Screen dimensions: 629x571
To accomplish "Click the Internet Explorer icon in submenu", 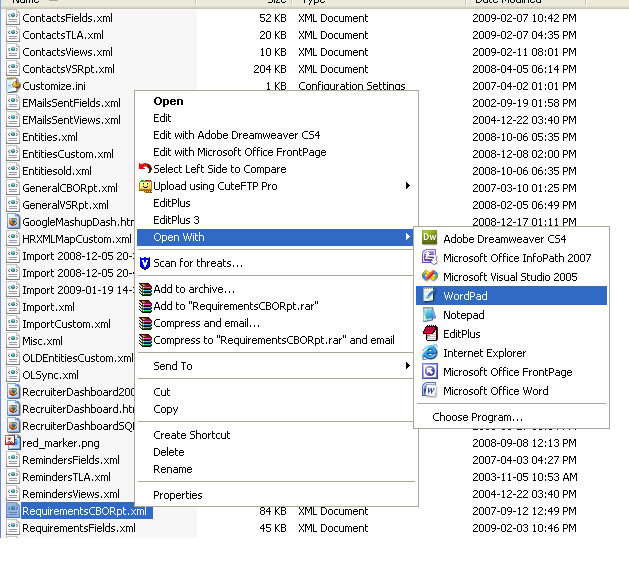I will [430, 353].
